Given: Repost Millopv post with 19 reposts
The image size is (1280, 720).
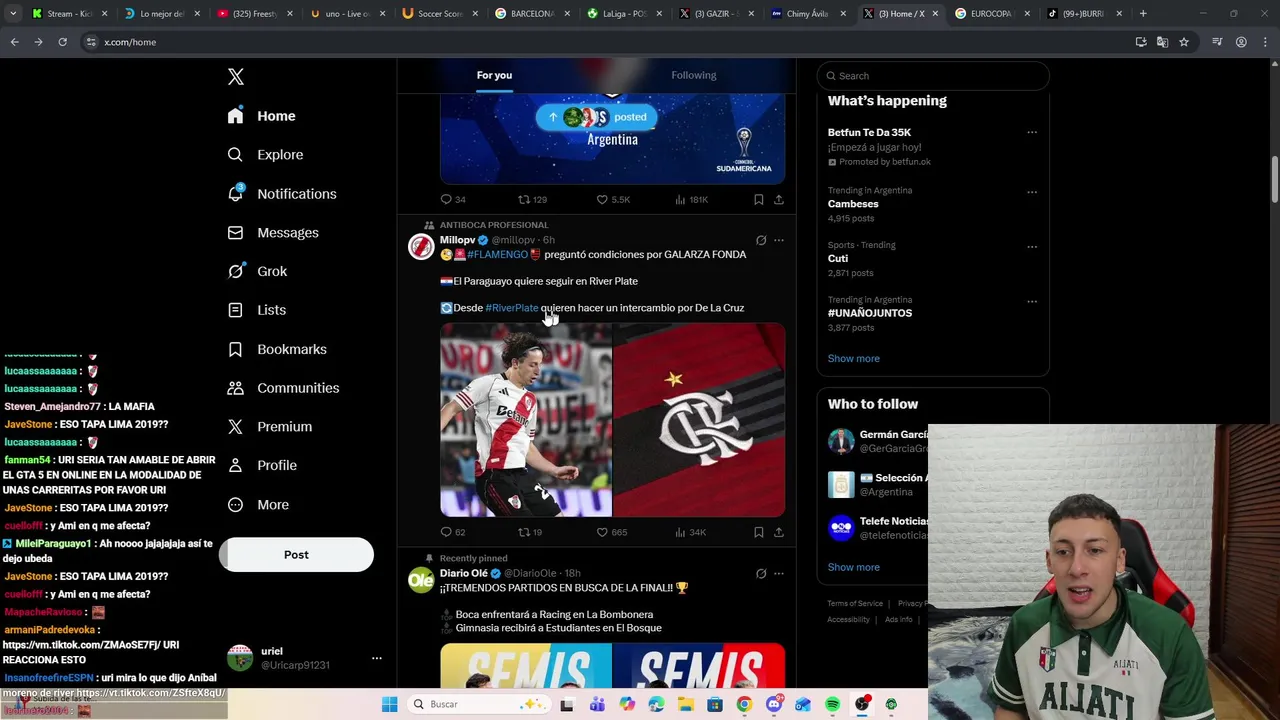Looking at the screenshot, I should tap(530, 532).
